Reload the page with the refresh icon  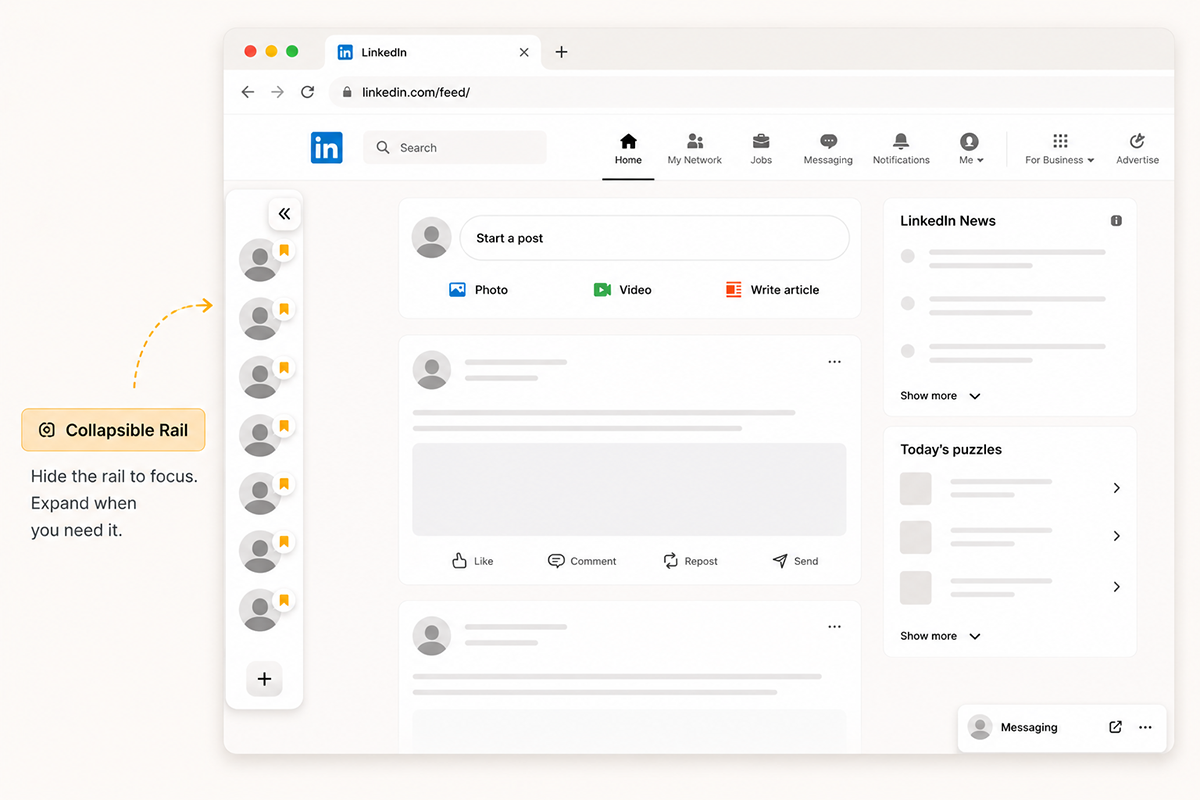tap(307, 92)
